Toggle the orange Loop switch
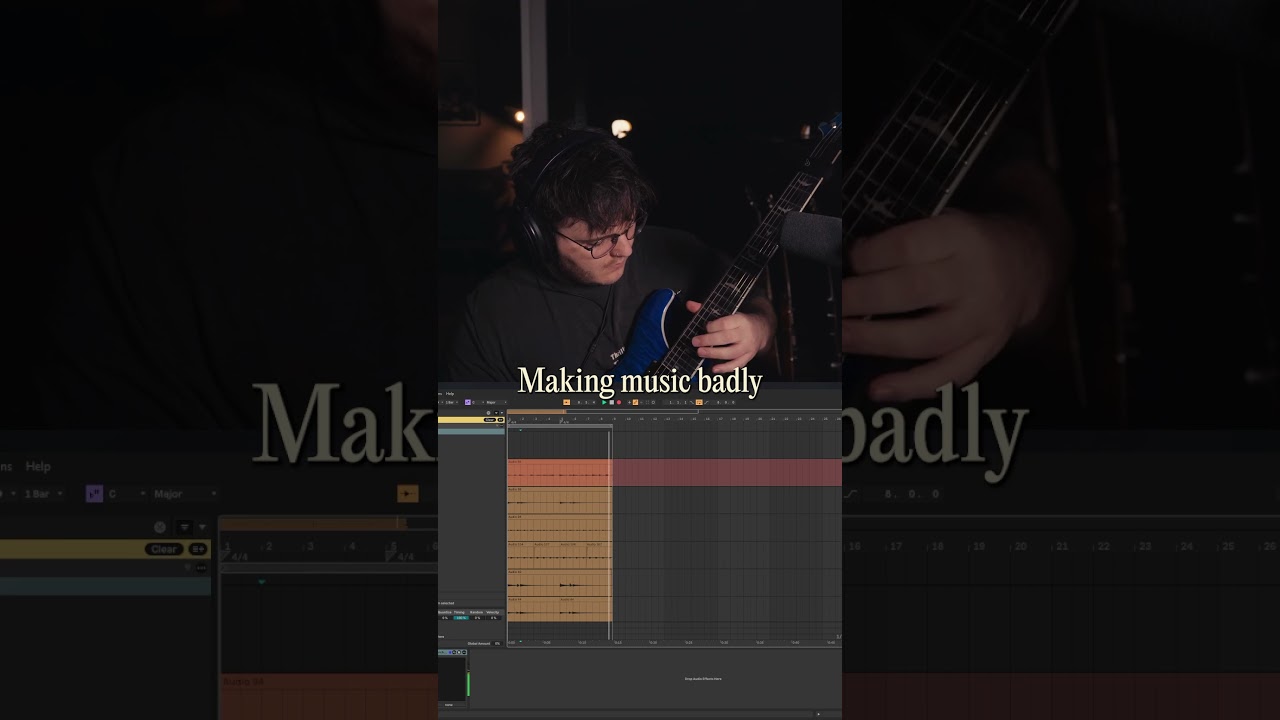Image resolution: width=1280 pixels, height=720 pixels. 699,402
